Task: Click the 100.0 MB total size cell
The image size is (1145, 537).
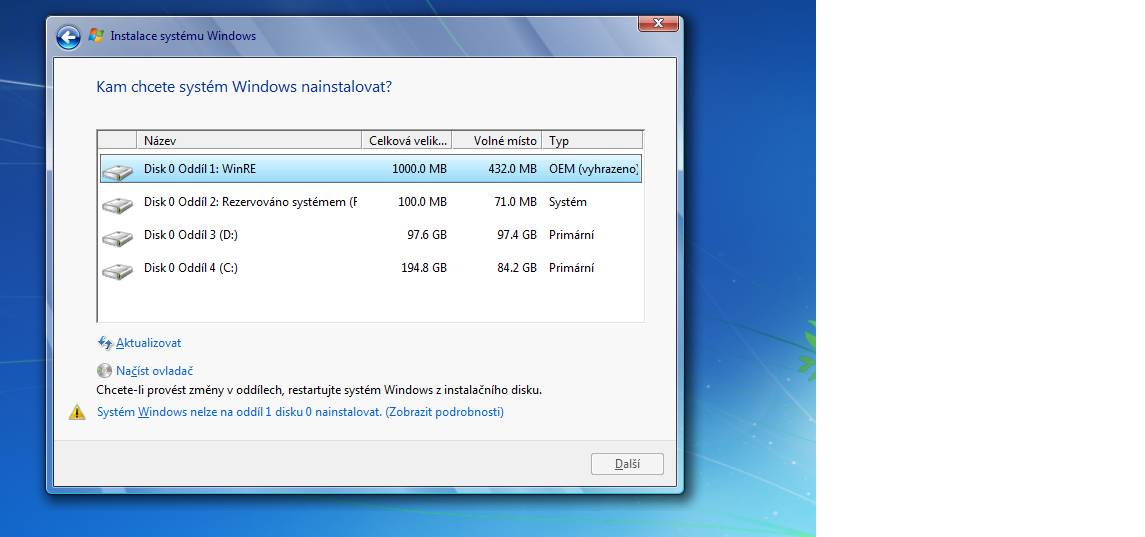Action: click(422, 202)
